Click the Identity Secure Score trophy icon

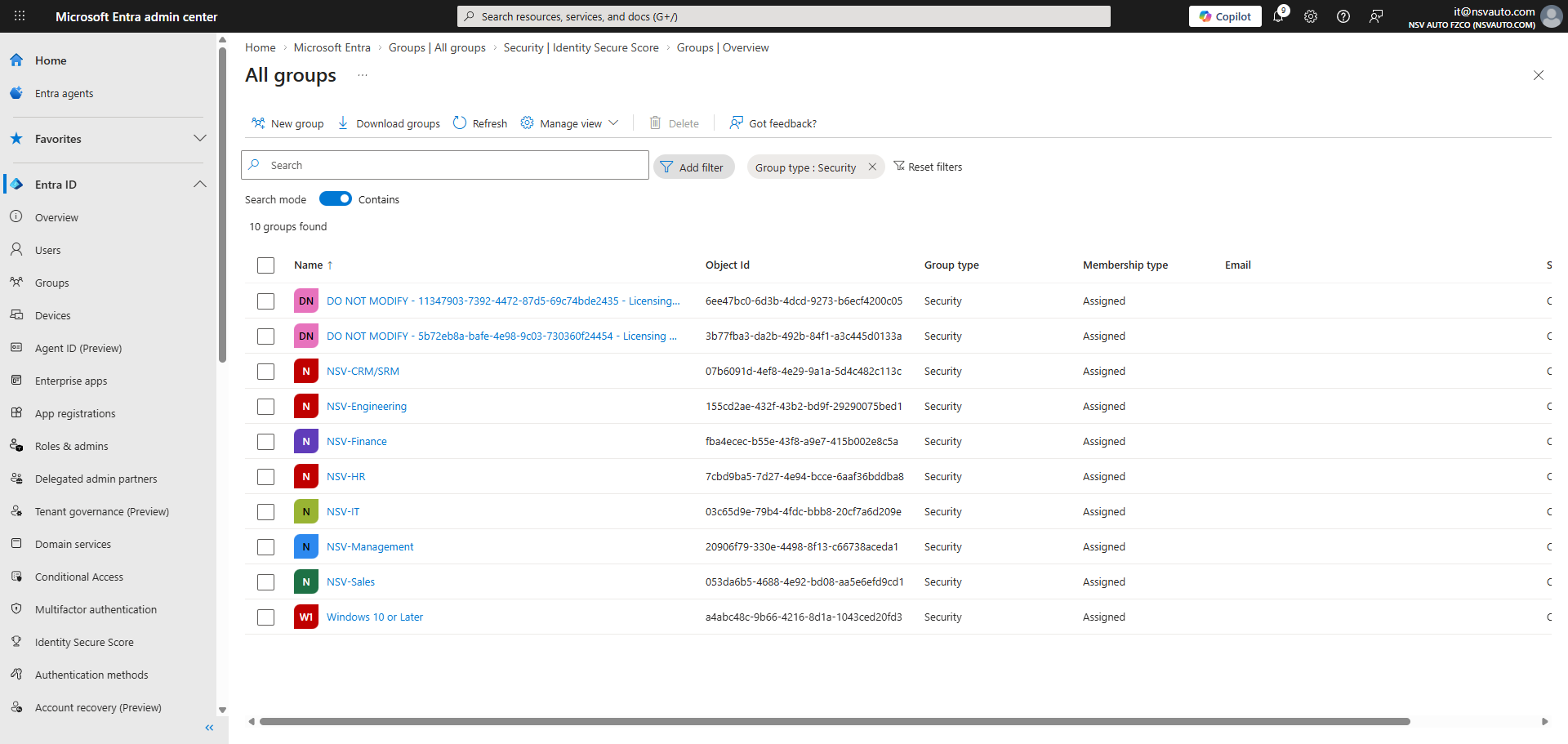tap(16, 642)
